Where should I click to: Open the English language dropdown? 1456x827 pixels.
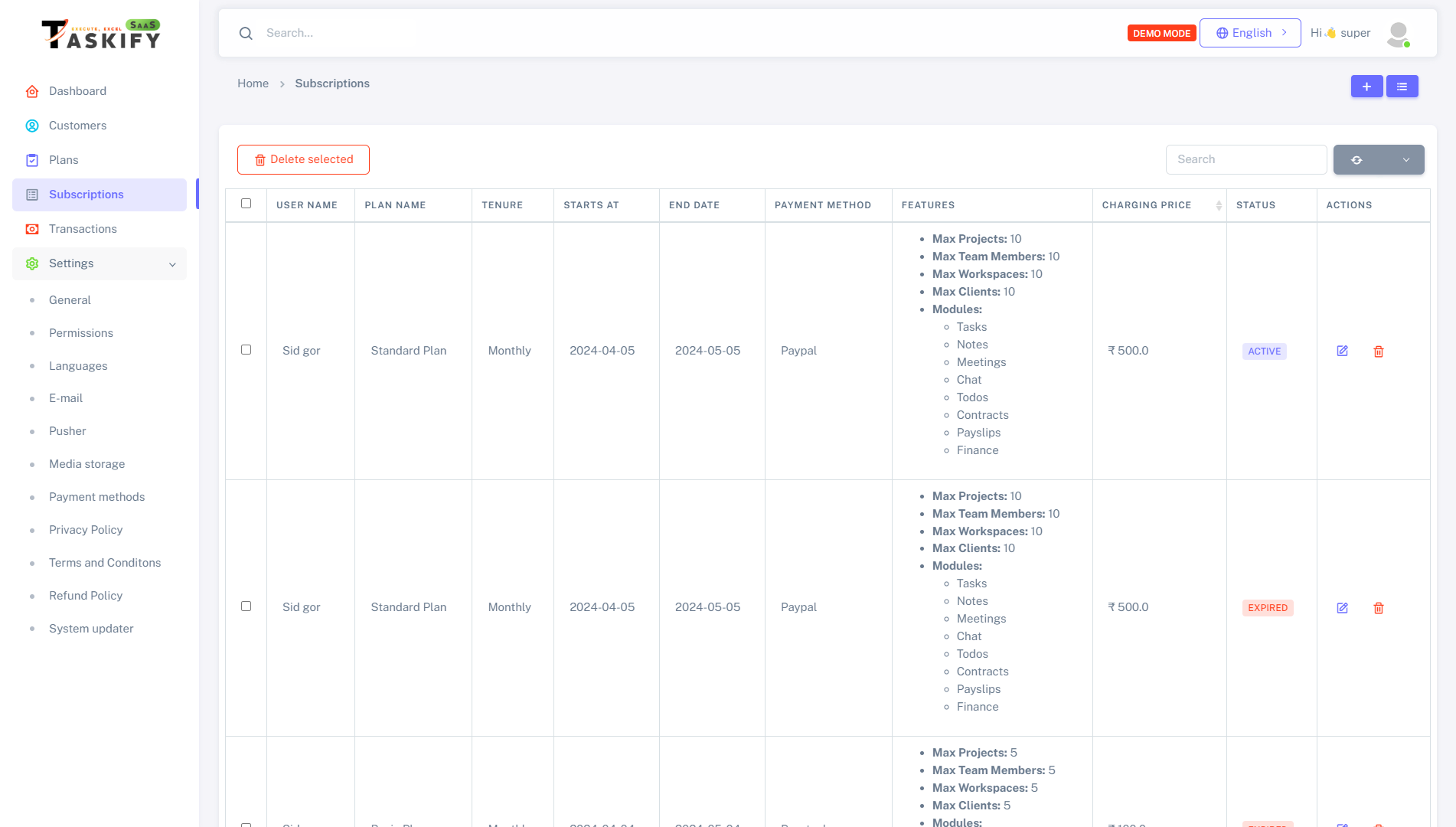coord(1249,33)
